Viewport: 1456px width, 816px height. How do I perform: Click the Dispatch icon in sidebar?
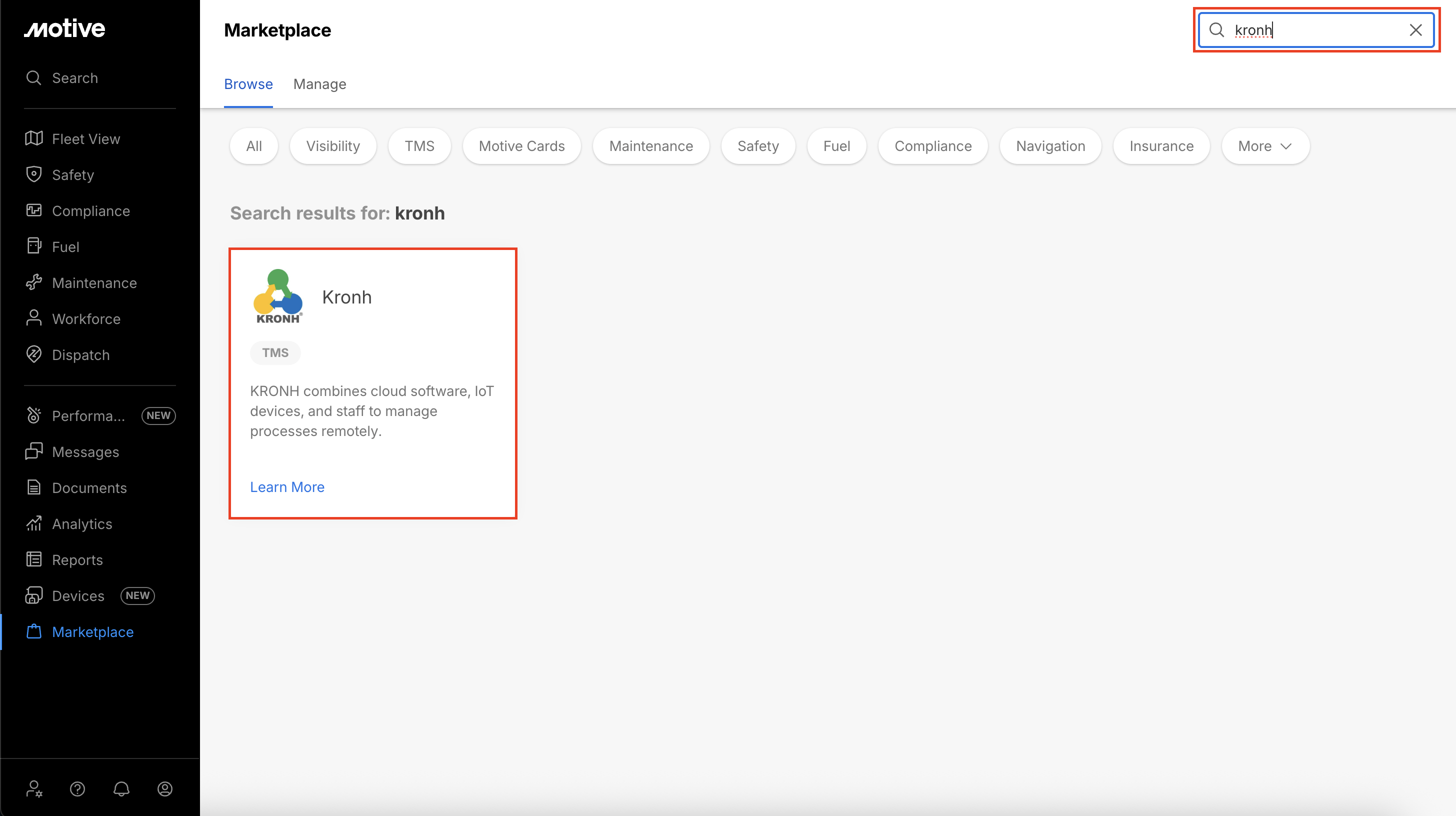(34, 354)
